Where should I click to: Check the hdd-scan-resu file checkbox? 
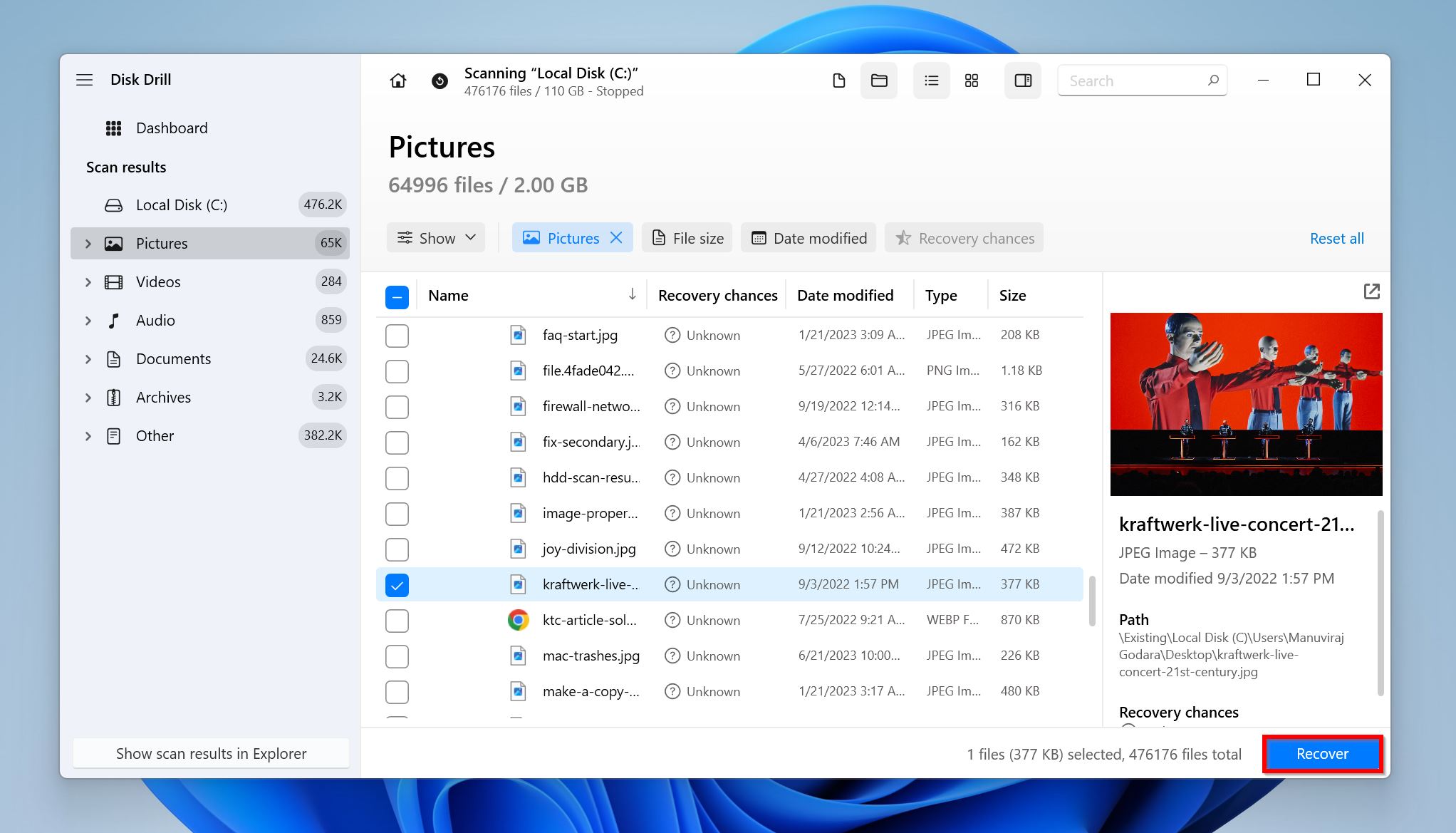397,477
